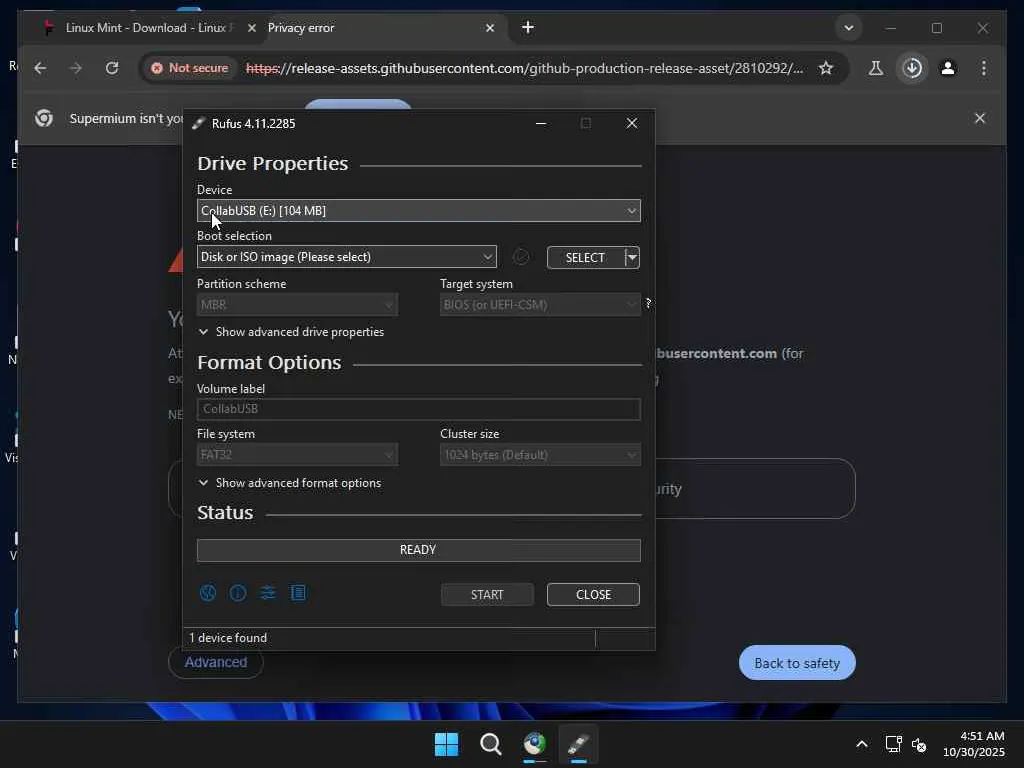Open Windows Start menu
Viewport: 1024px width, 768px height.
pos(447,744)
